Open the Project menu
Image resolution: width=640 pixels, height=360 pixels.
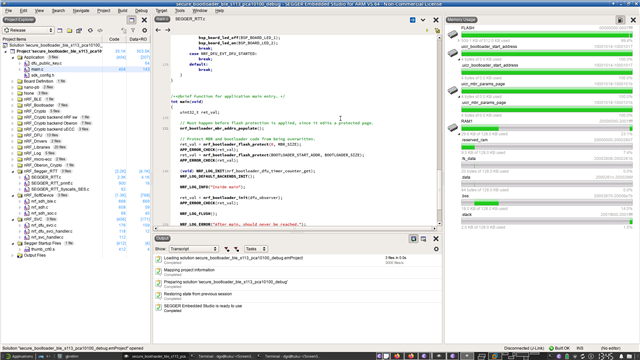[x=103, y=11]
